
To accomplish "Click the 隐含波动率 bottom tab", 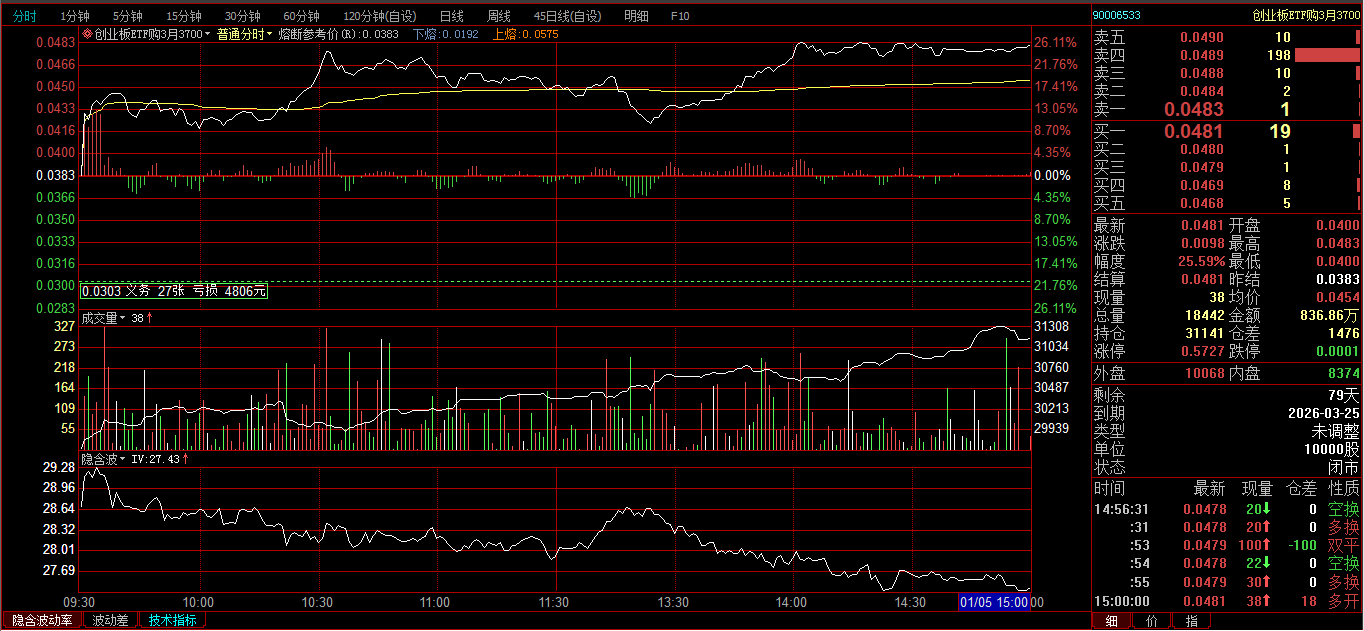I will pyautogui.click(x=41, y=620).
